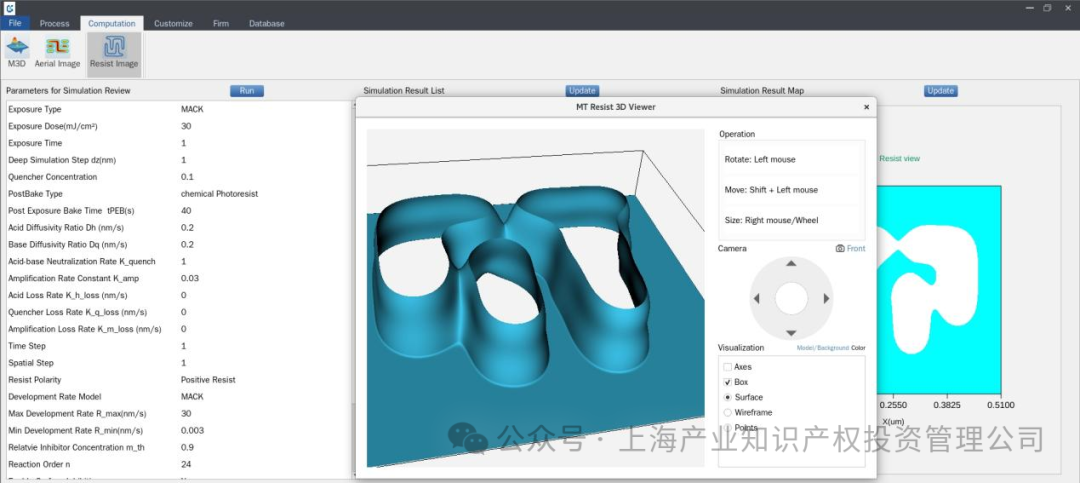Click the Run button
The height and width of the screenshot is (483, 1080).
point(247,90)
